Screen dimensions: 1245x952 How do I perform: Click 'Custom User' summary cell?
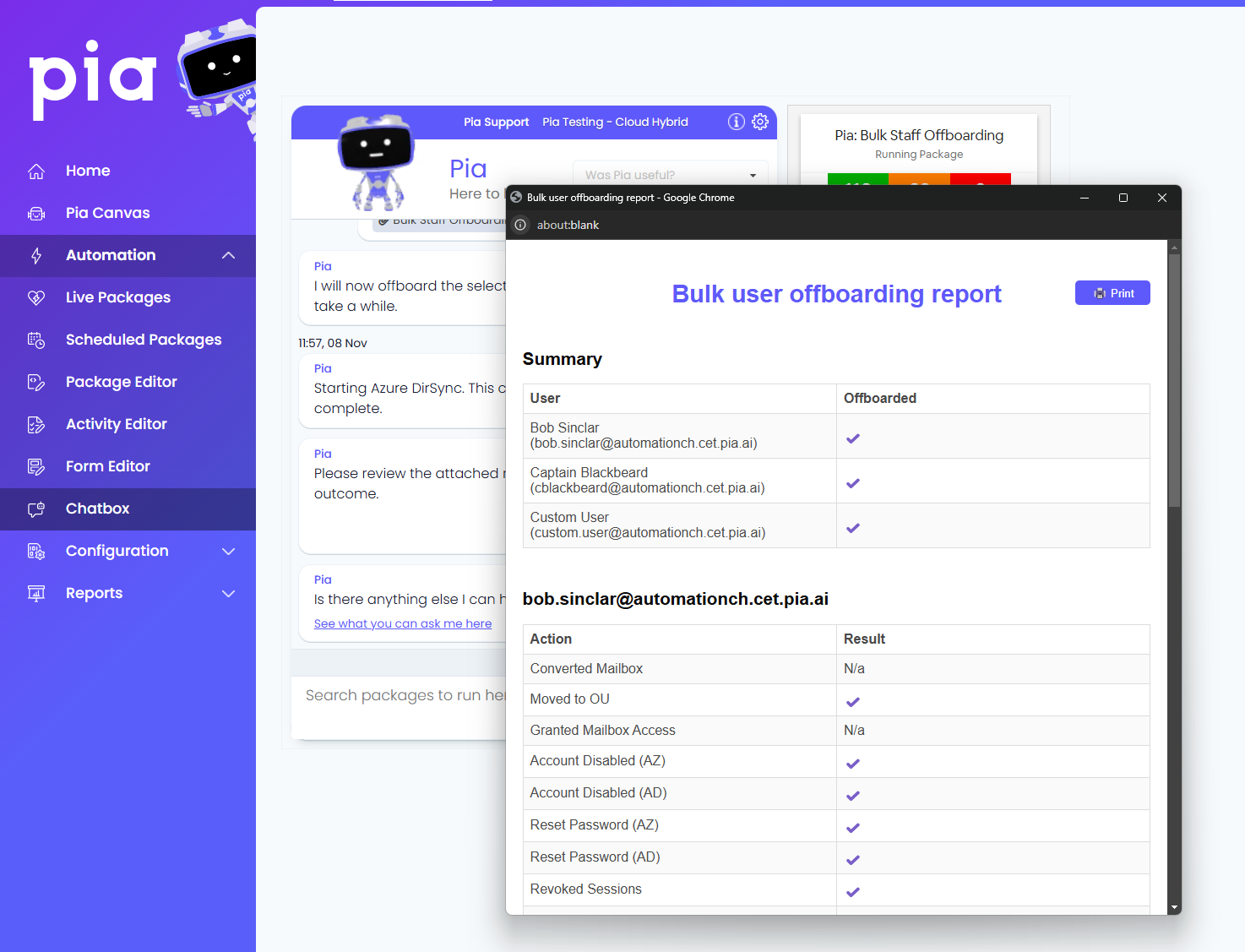(680, 525)
